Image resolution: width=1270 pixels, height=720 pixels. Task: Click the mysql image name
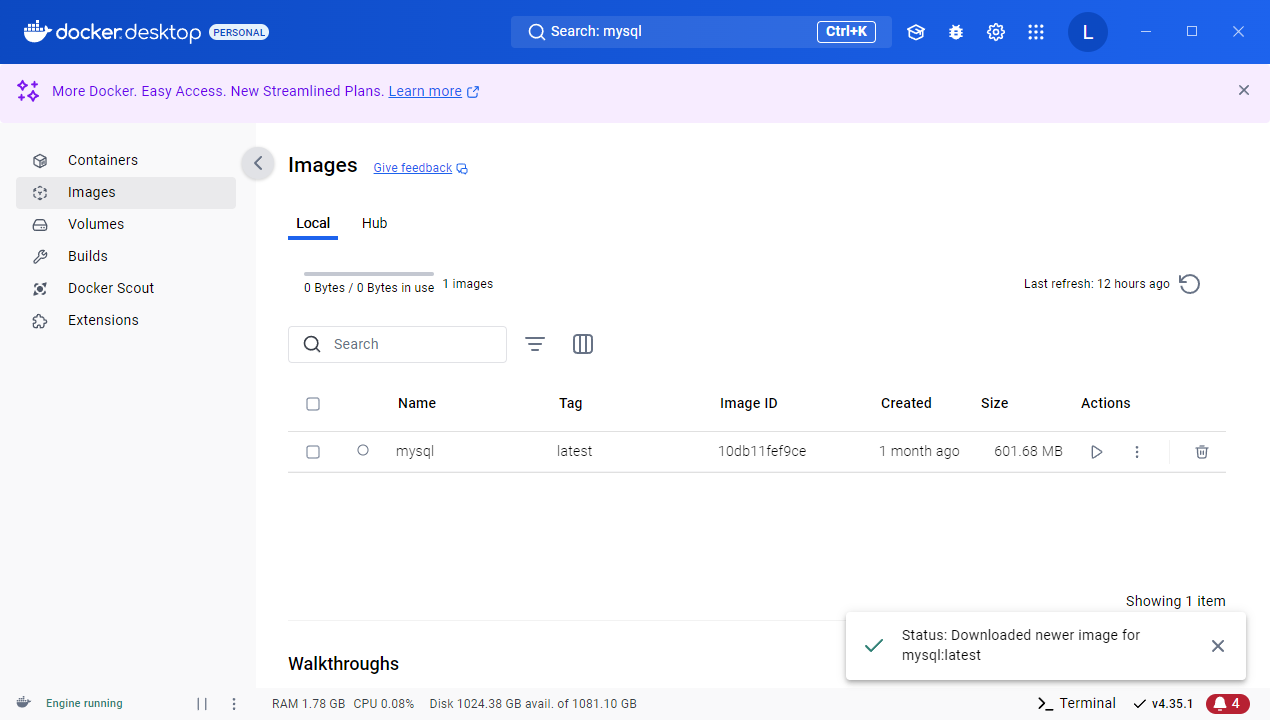point(415,451)
